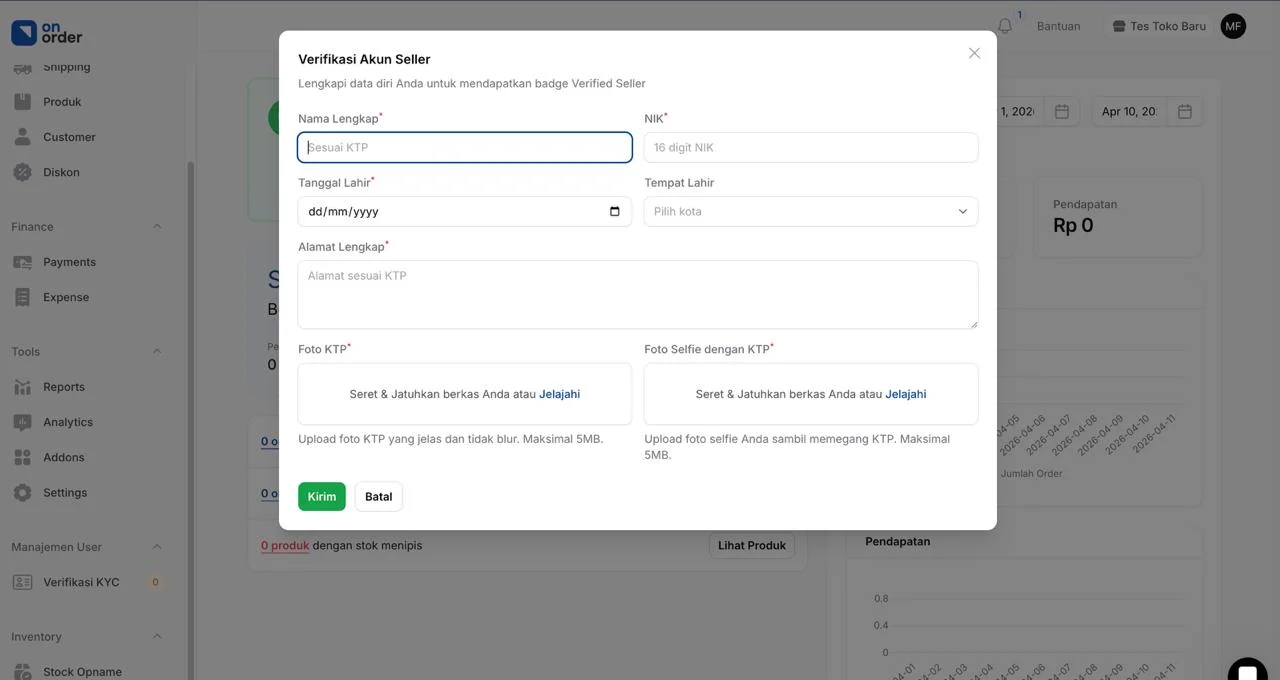Viewport: 1280px width, 680px height.
Task: Click the Foto Selfie dengan KTP drop zone
Action: (811, 394)
